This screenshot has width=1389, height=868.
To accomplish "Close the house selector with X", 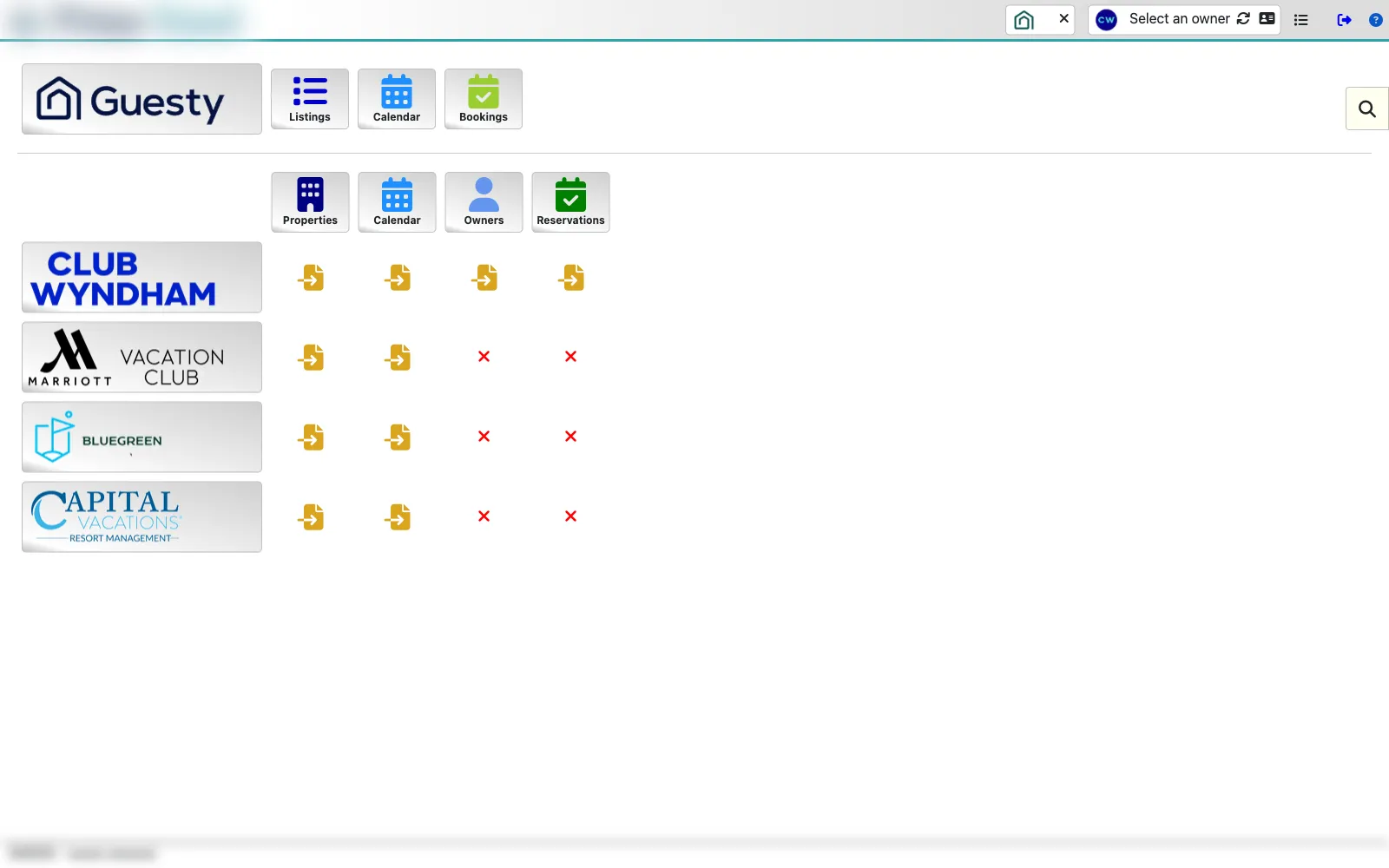I will pyautogui.click(x=1063, y=18).
